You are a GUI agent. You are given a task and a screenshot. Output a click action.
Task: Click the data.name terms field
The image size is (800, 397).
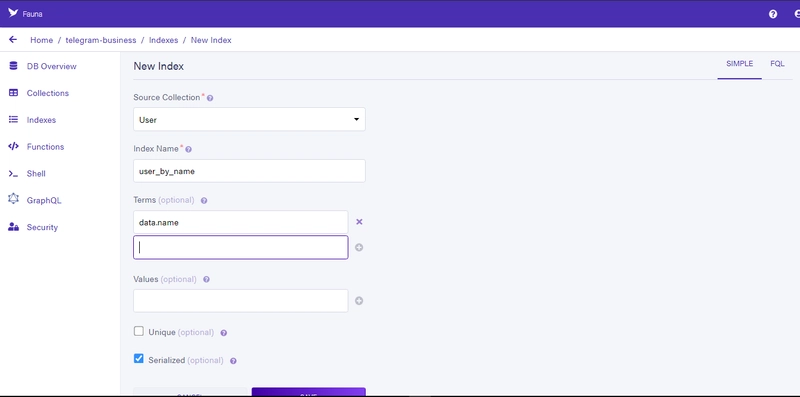coord(241,222)
